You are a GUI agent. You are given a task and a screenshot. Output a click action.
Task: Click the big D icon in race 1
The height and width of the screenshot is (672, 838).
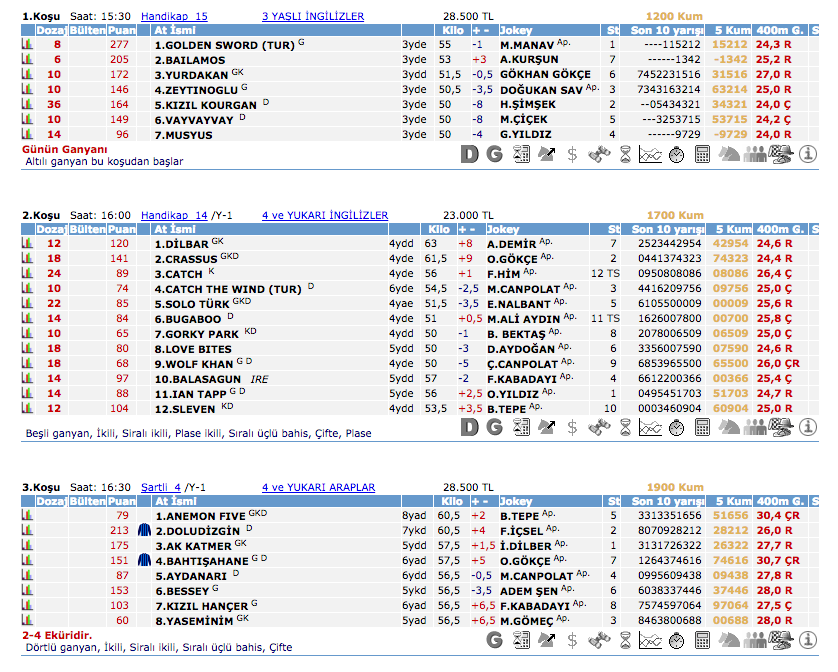click(469, 154)
